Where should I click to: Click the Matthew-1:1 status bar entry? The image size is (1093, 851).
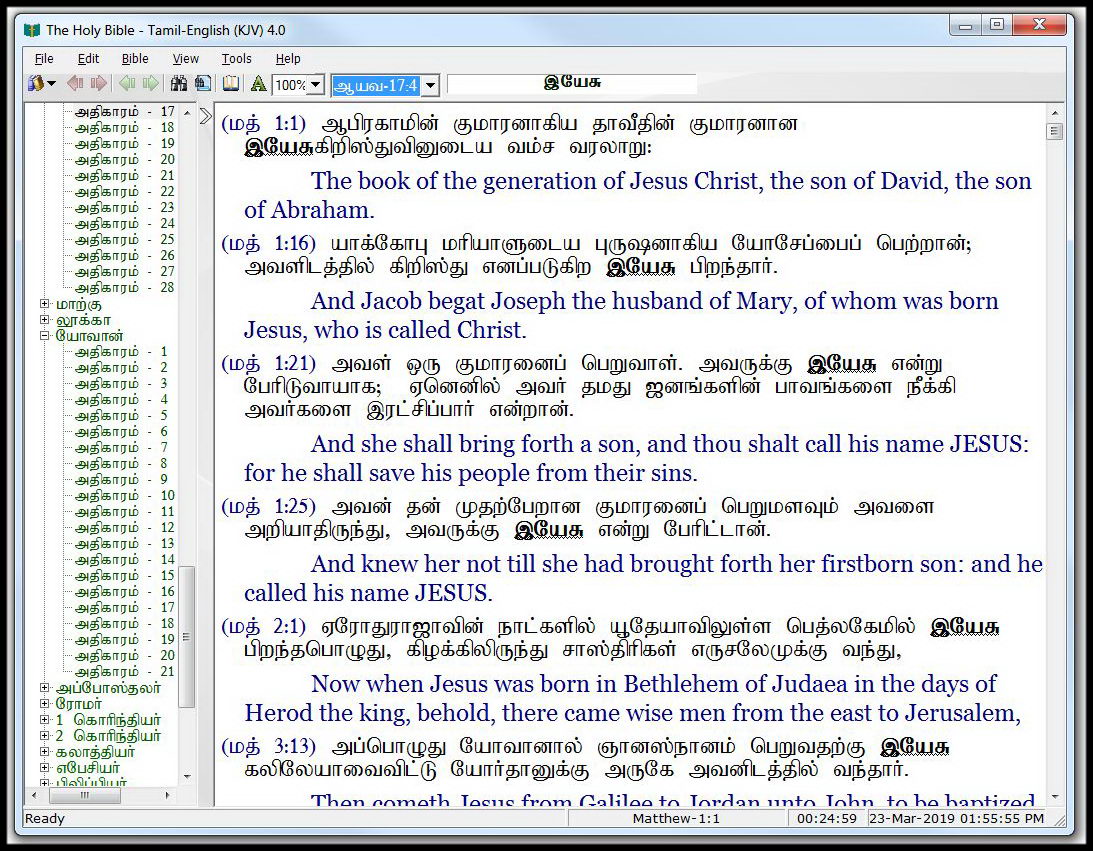[676, 819]
